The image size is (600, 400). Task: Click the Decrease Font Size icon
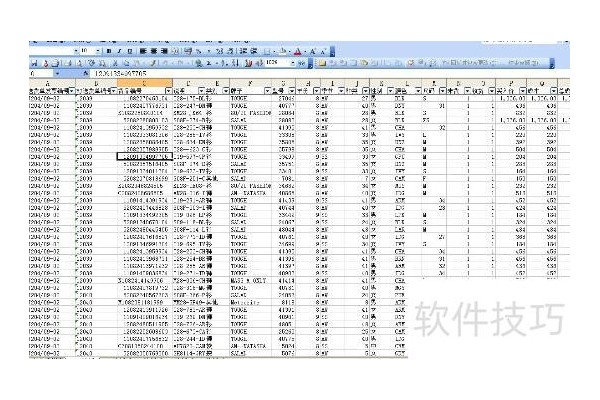point(323,51)
